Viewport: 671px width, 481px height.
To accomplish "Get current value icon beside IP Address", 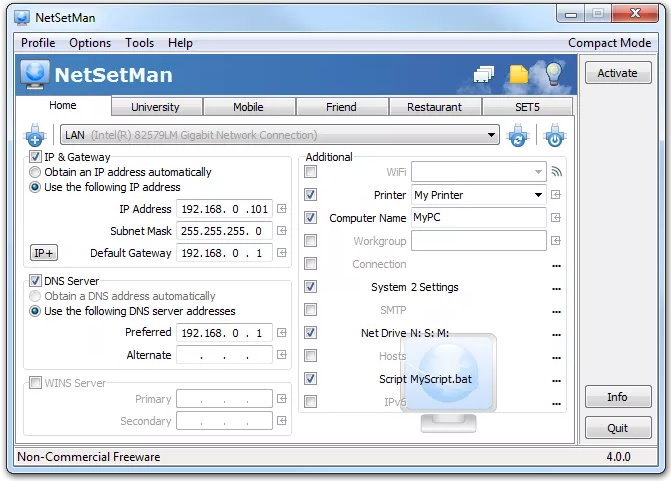I will [x=282, y=208].
